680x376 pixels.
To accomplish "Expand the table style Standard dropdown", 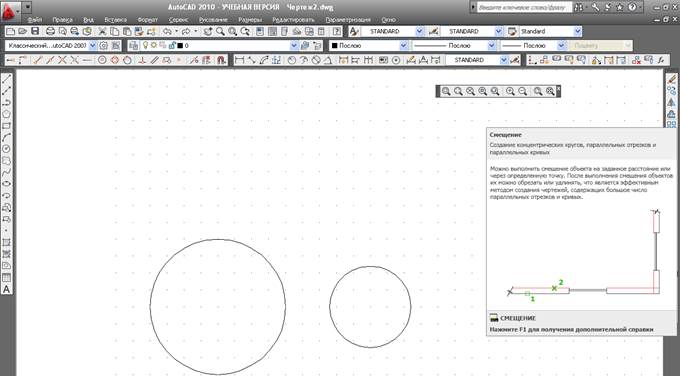I will (578, 31).
